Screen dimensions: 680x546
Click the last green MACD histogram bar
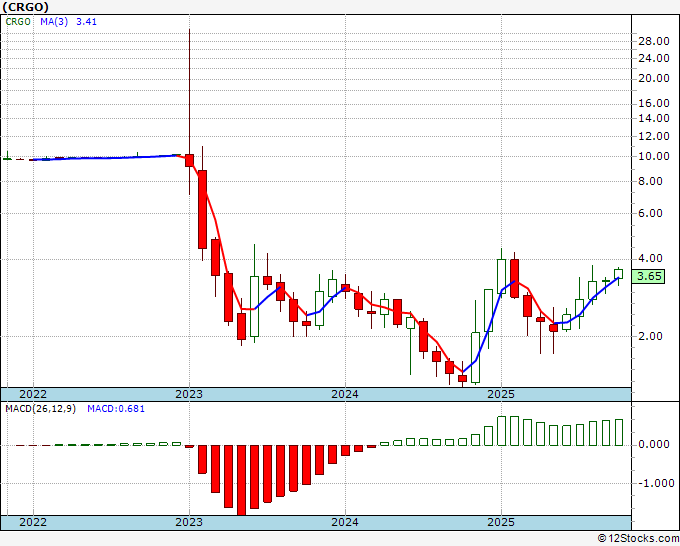[x=619, y=432]
